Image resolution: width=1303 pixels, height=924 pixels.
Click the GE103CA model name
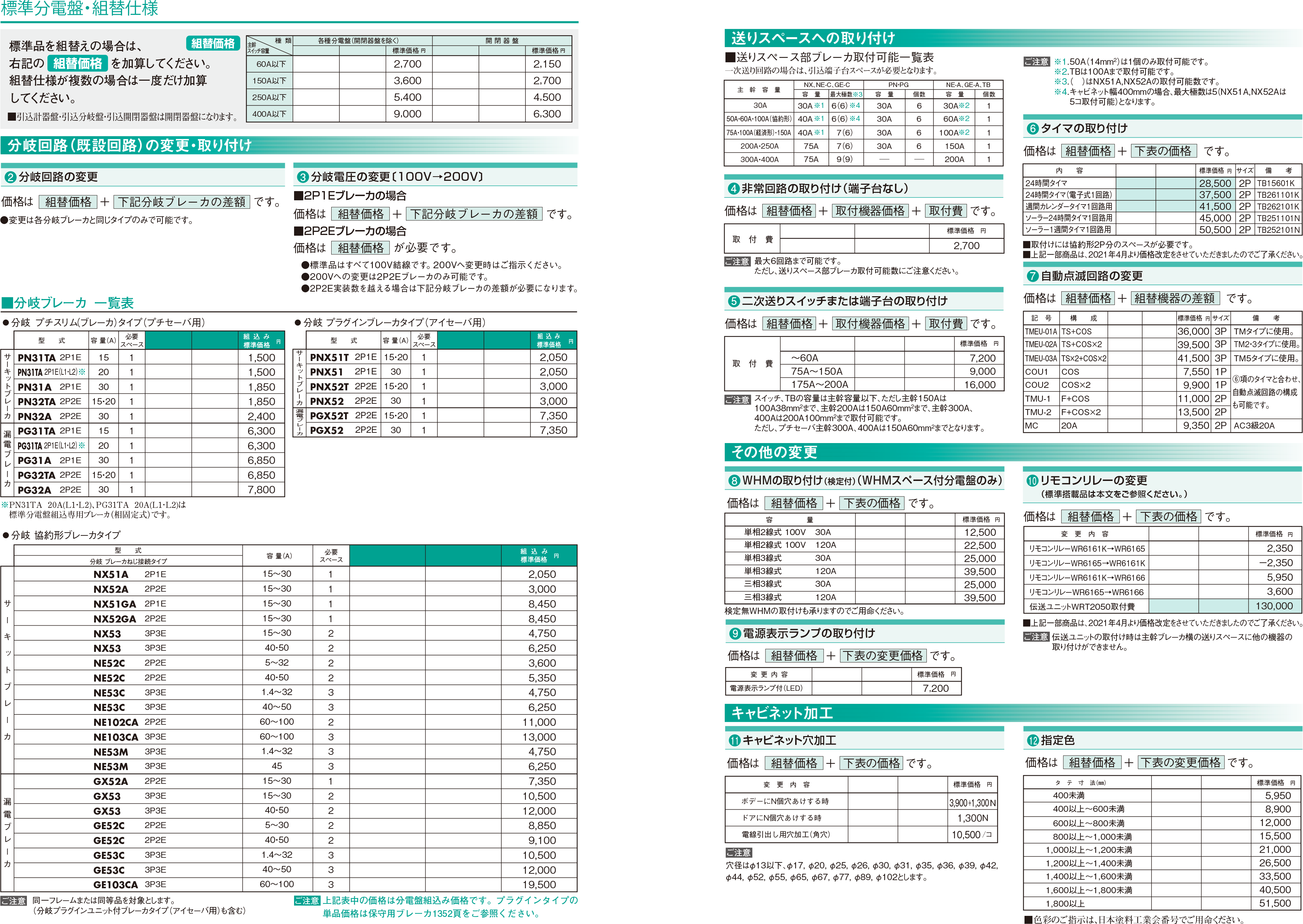pyautogui.click(x=115, y=885)
